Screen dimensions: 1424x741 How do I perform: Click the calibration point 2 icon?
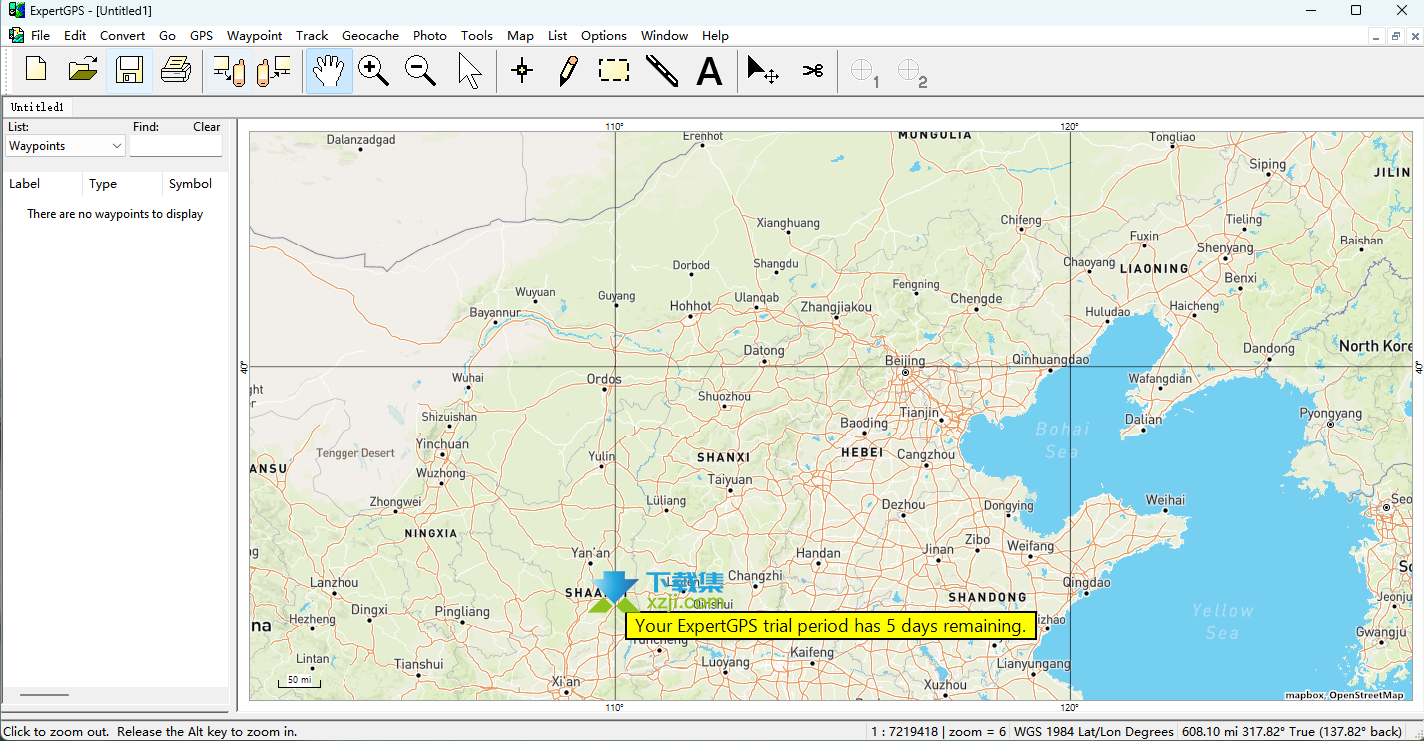point(911,71)
